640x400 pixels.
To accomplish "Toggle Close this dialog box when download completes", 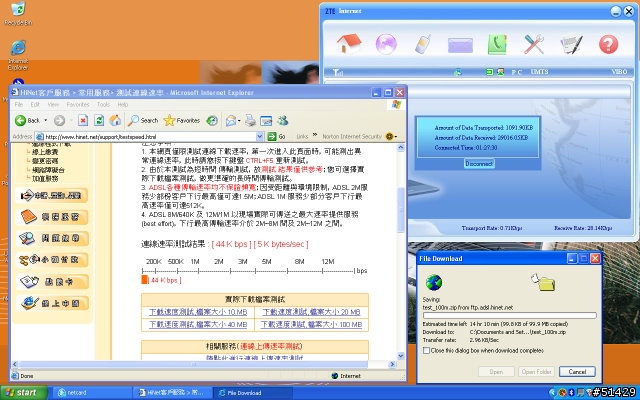I will pyautogui.click(x=427, y=351).
